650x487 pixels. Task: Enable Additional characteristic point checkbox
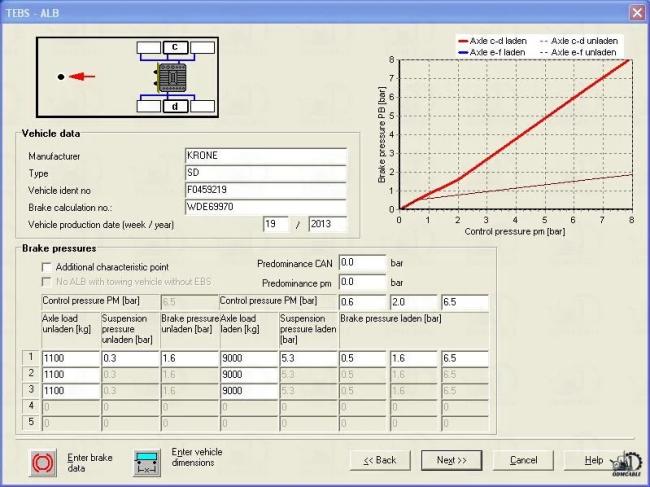(x=46, y=267)
